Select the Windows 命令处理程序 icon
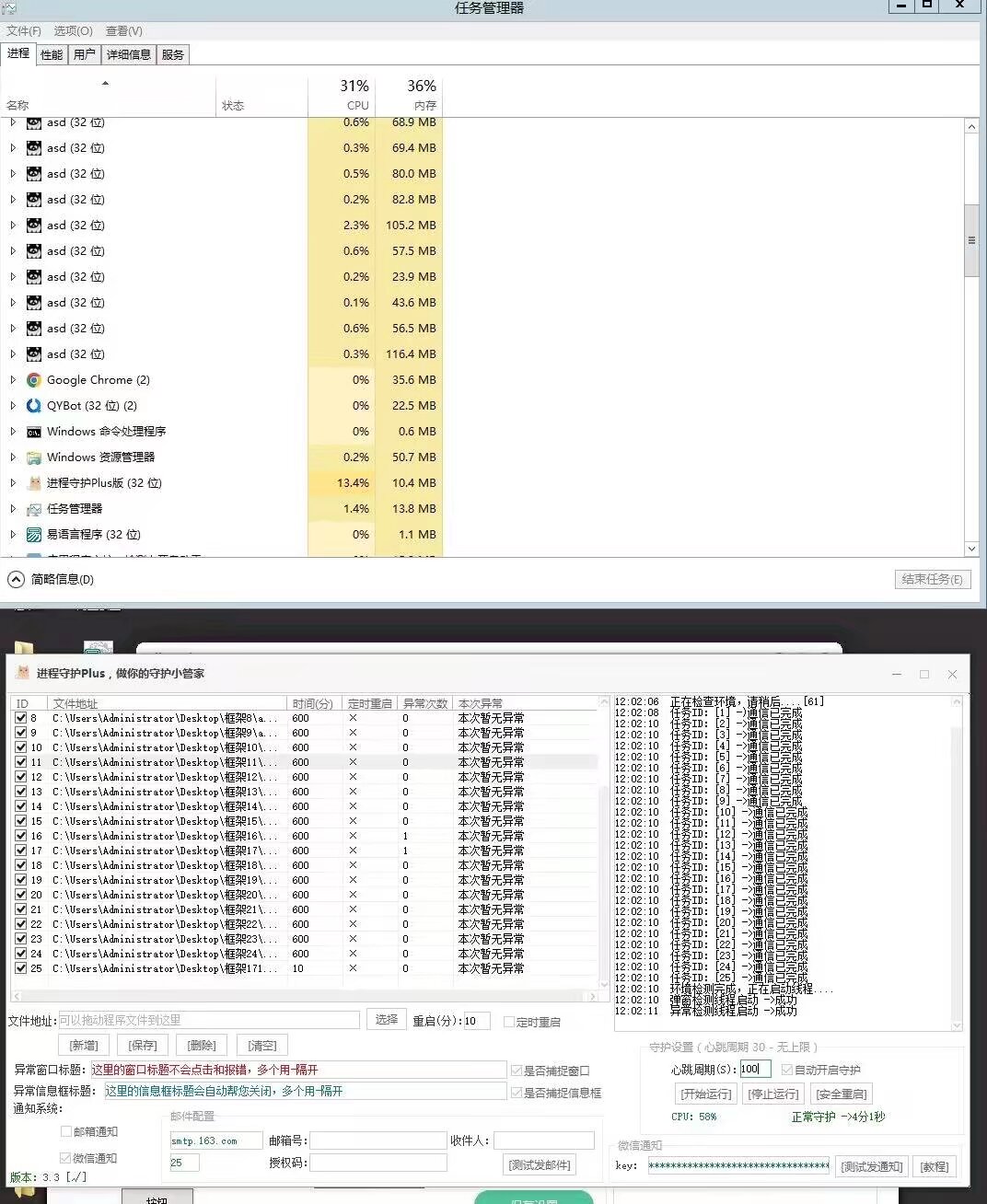The height and width of the screenshot is (1204, 987). (34, 432)
